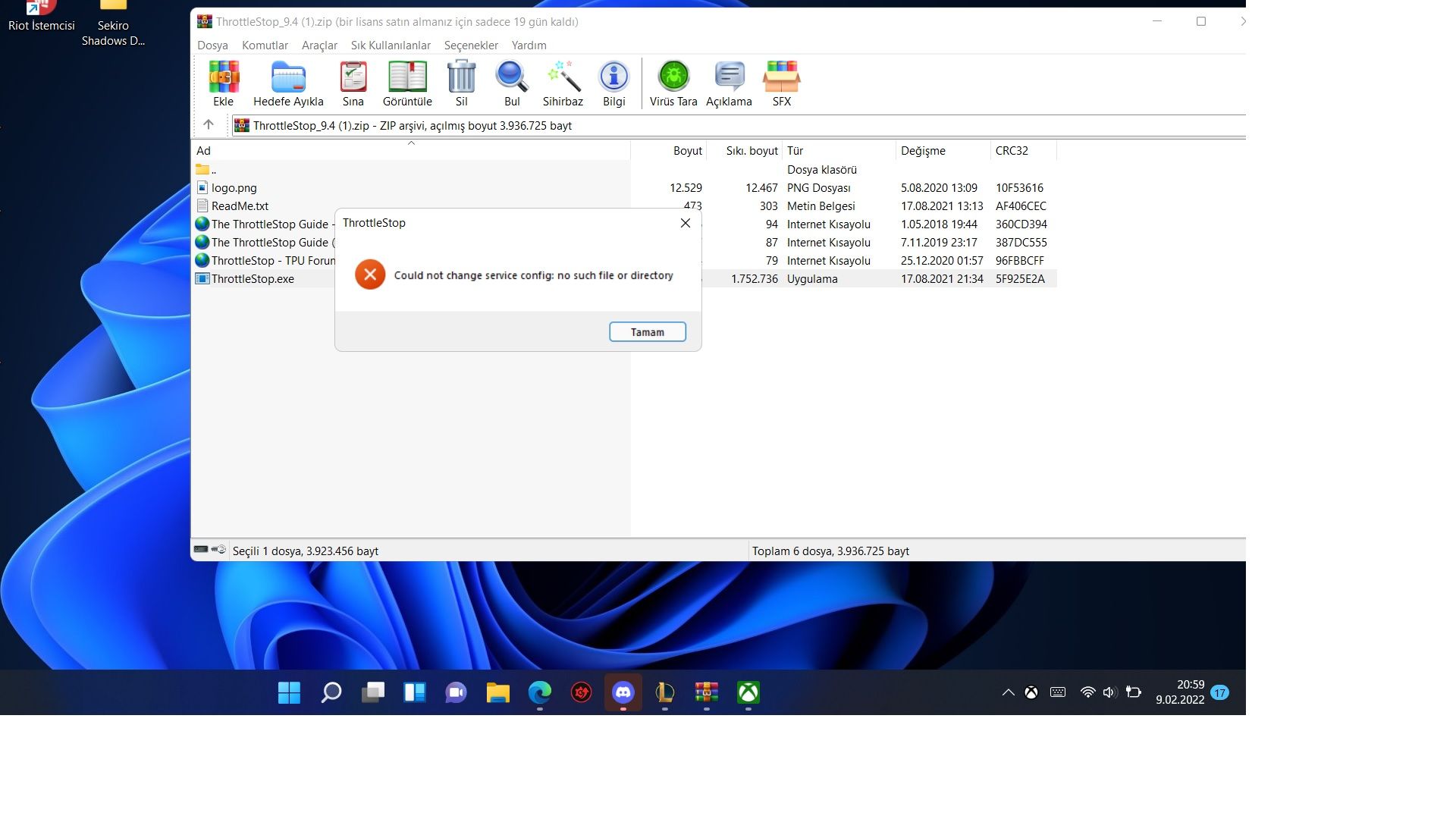The image size is (1456, 819).
Task: Open the Seçenekler menu
Action: (471, 45)
